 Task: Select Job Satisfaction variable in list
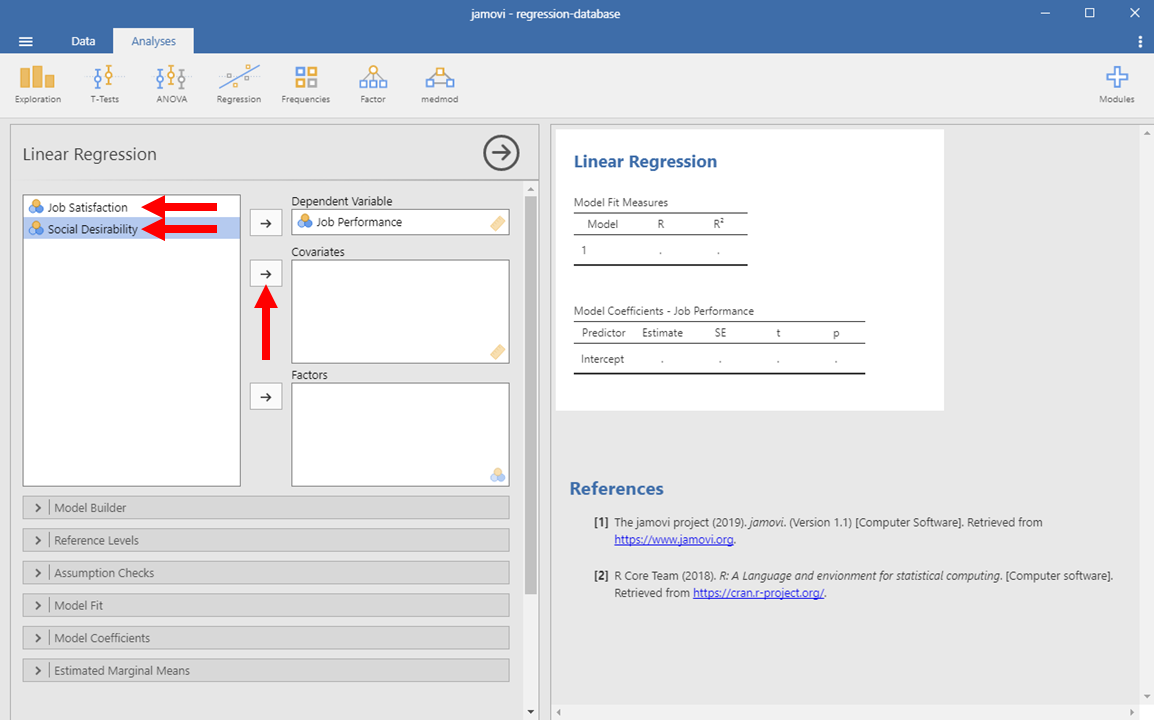[88, 207]
